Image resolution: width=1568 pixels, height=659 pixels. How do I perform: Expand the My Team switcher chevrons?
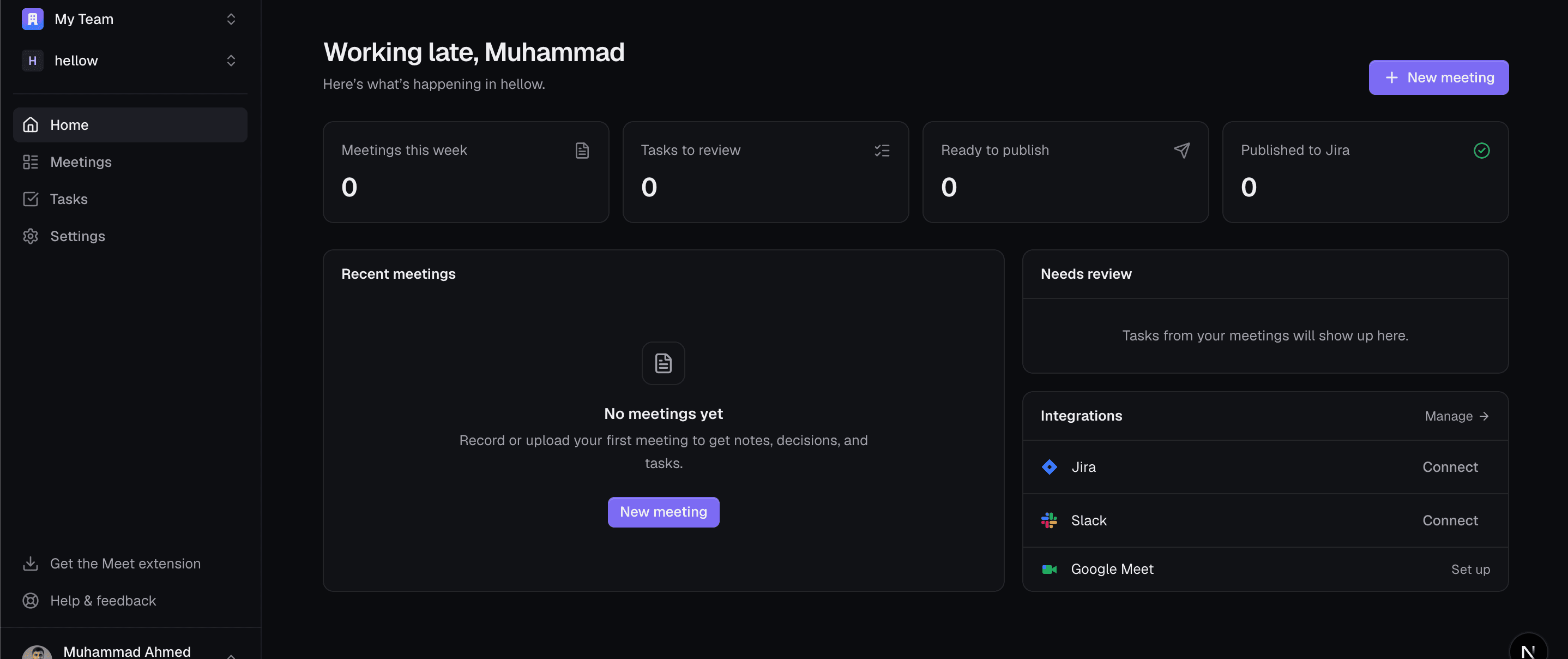click(231, 19)
